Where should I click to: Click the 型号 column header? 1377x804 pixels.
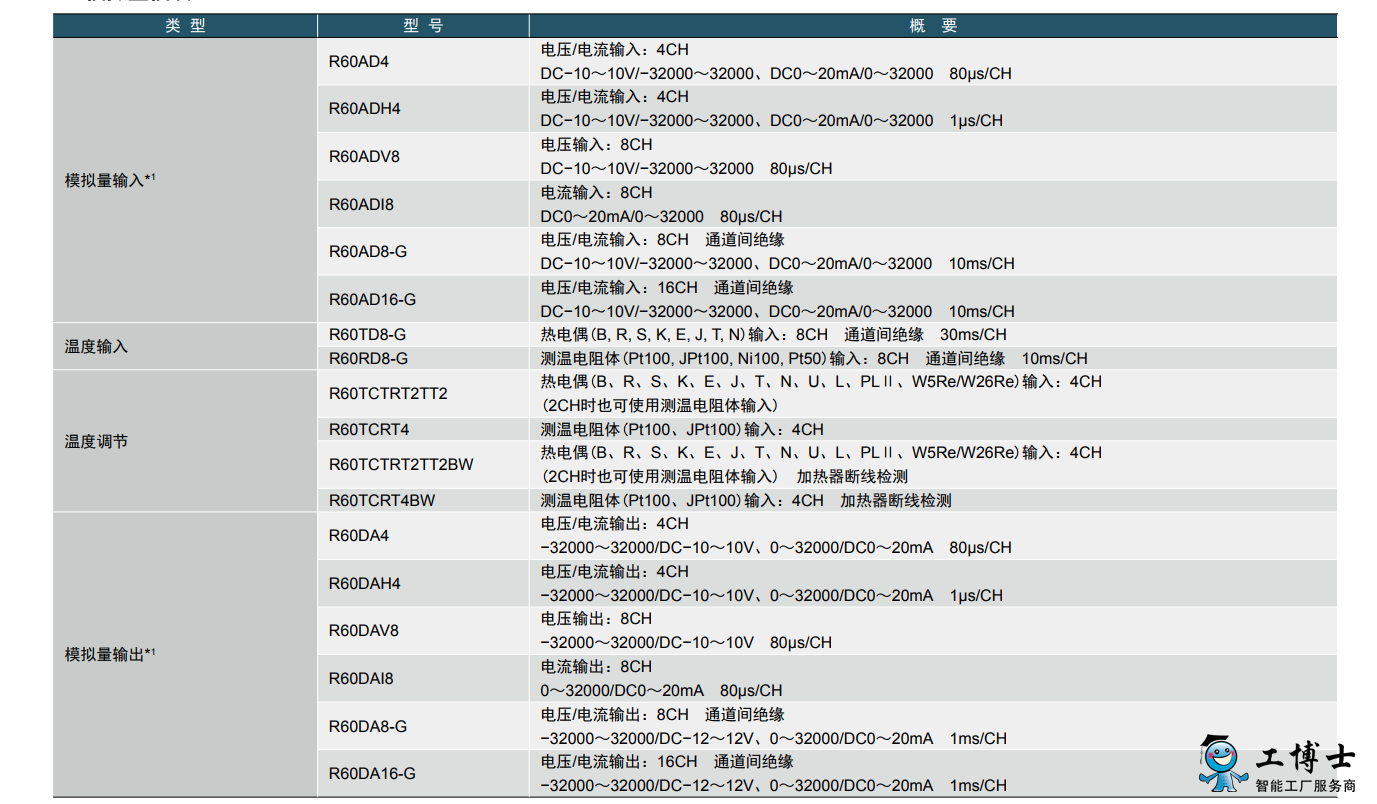click(x=423, y=26)
